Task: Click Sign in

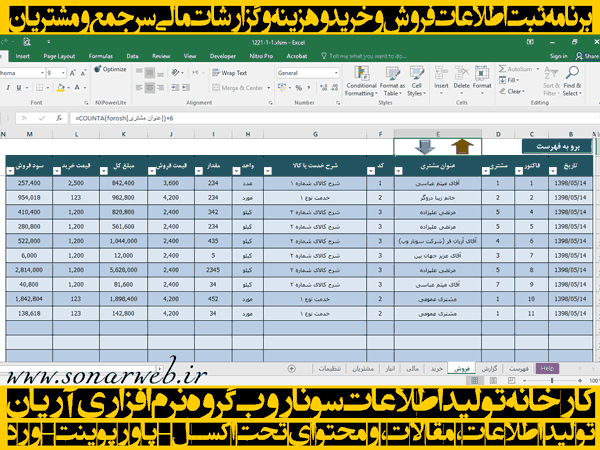Action: (x=559, y=56)
